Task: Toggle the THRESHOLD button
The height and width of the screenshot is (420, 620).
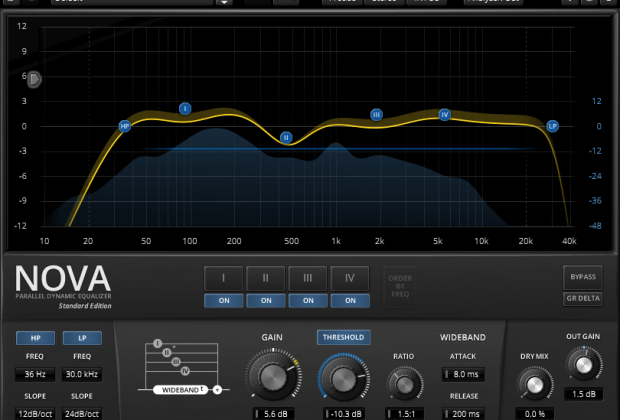Action: 343,337
